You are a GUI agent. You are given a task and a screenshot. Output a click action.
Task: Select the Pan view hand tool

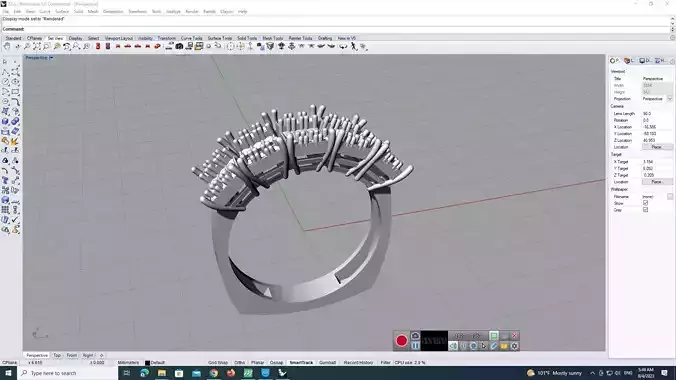[7, 46]
